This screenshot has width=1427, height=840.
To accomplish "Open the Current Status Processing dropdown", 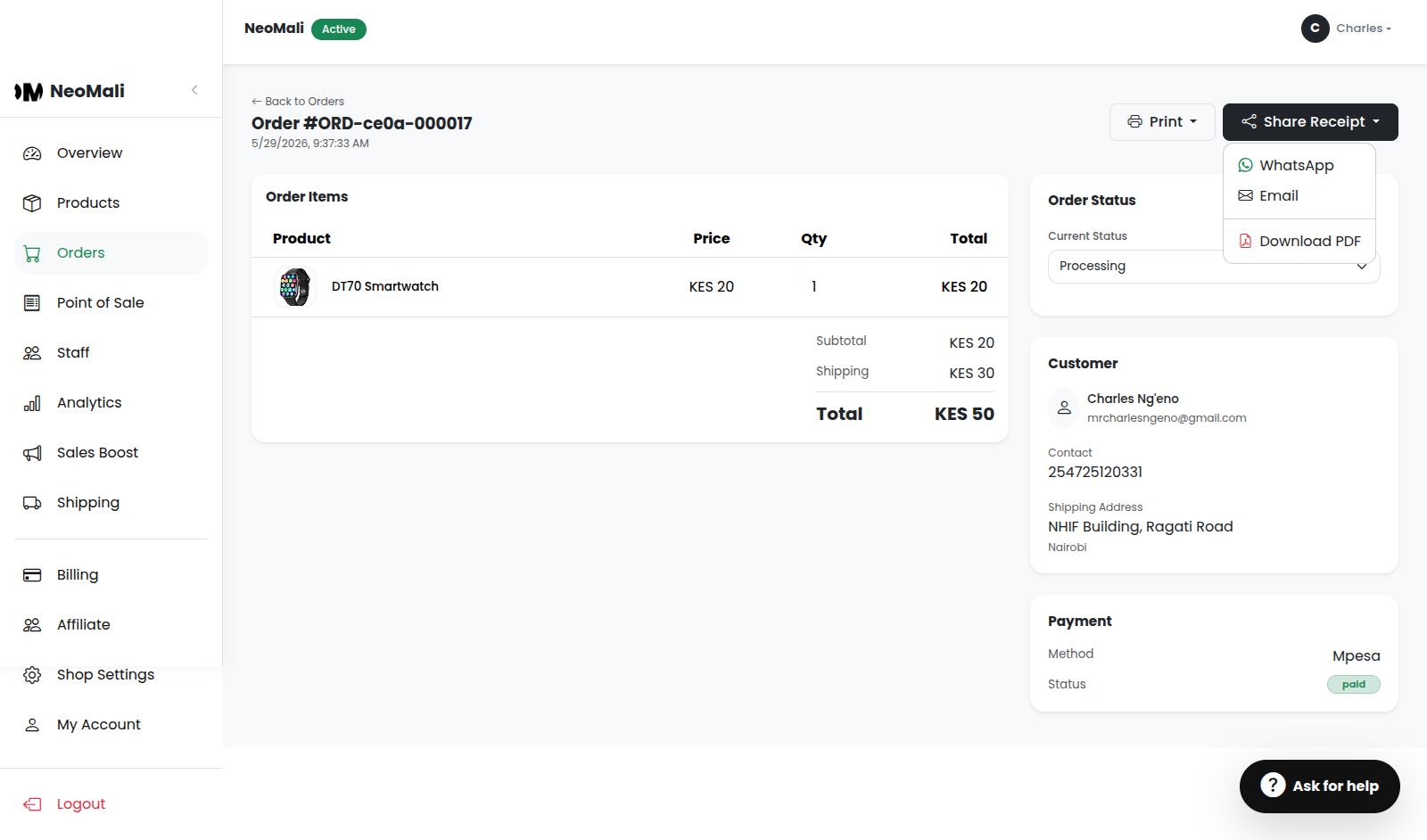I will click(1214, 266).
